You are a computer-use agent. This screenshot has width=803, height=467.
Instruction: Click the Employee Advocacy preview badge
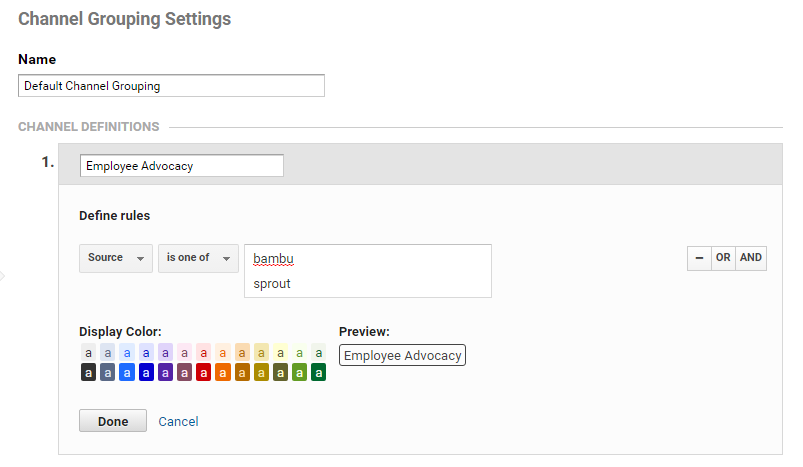[x=403, y=355]
